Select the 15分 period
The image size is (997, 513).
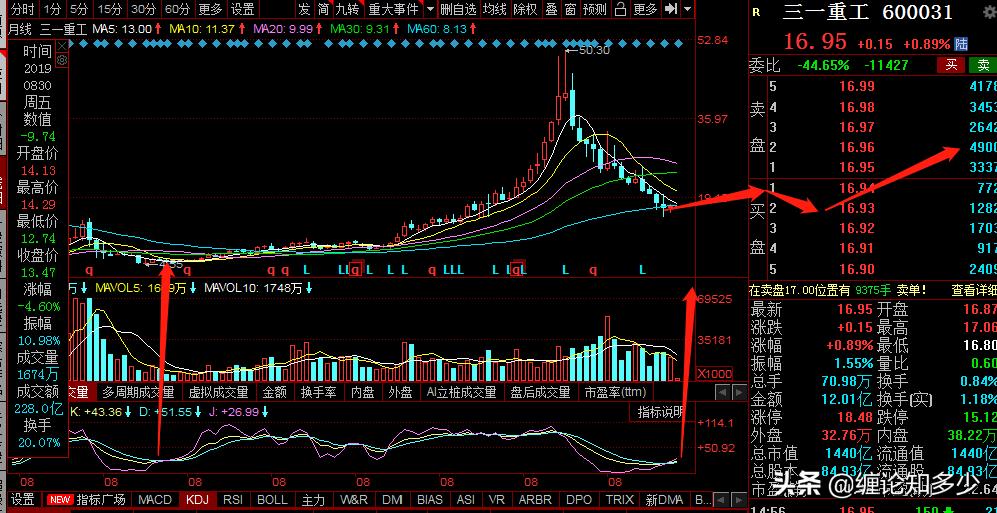coord(110,9)
